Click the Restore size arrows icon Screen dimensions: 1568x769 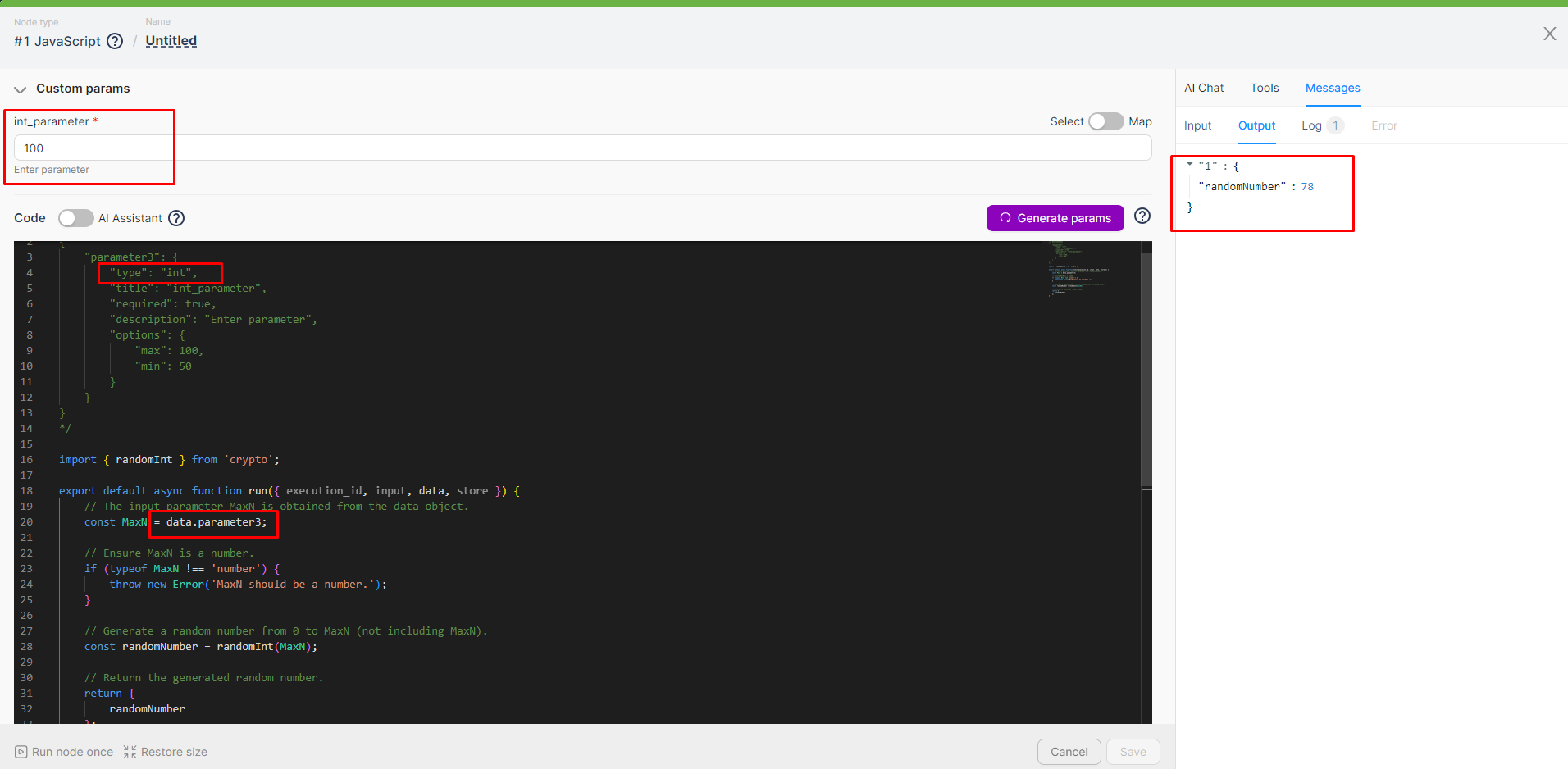(x=130, y=752)
